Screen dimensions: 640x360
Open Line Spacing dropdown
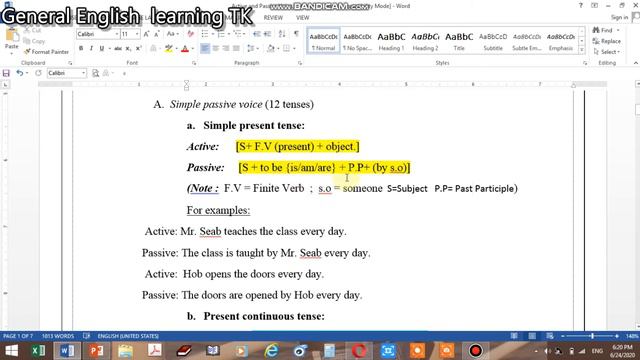click(x=252, y=49)
